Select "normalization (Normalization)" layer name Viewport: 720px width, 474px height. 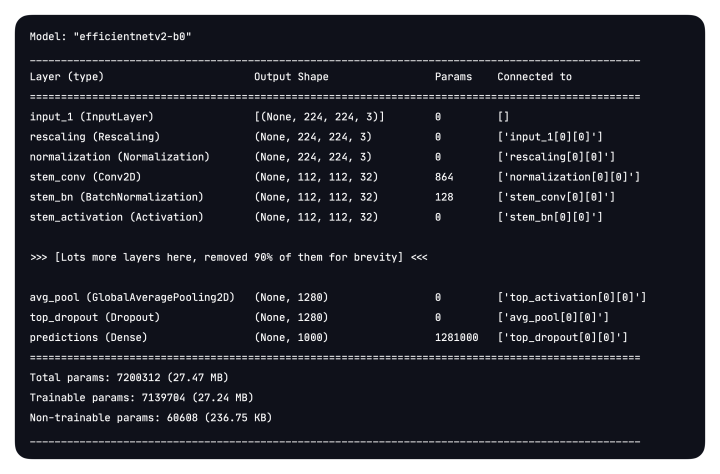coord(119,157)
